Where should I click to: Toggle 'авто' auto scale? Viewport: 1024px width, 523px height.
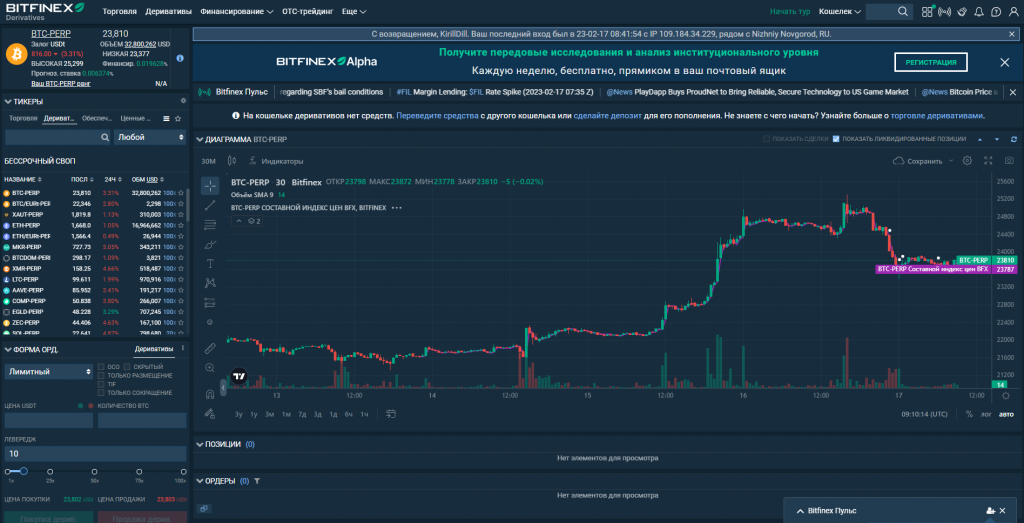click(x=1006, y=414)
